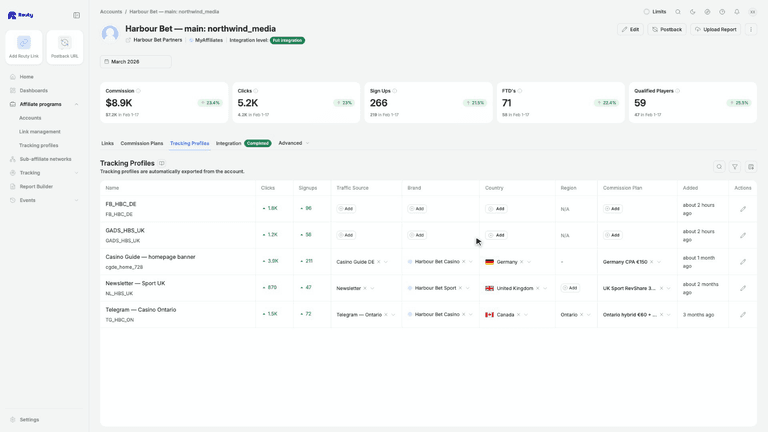
Task: Click Upload Report button
Action: tap(716, 29)
